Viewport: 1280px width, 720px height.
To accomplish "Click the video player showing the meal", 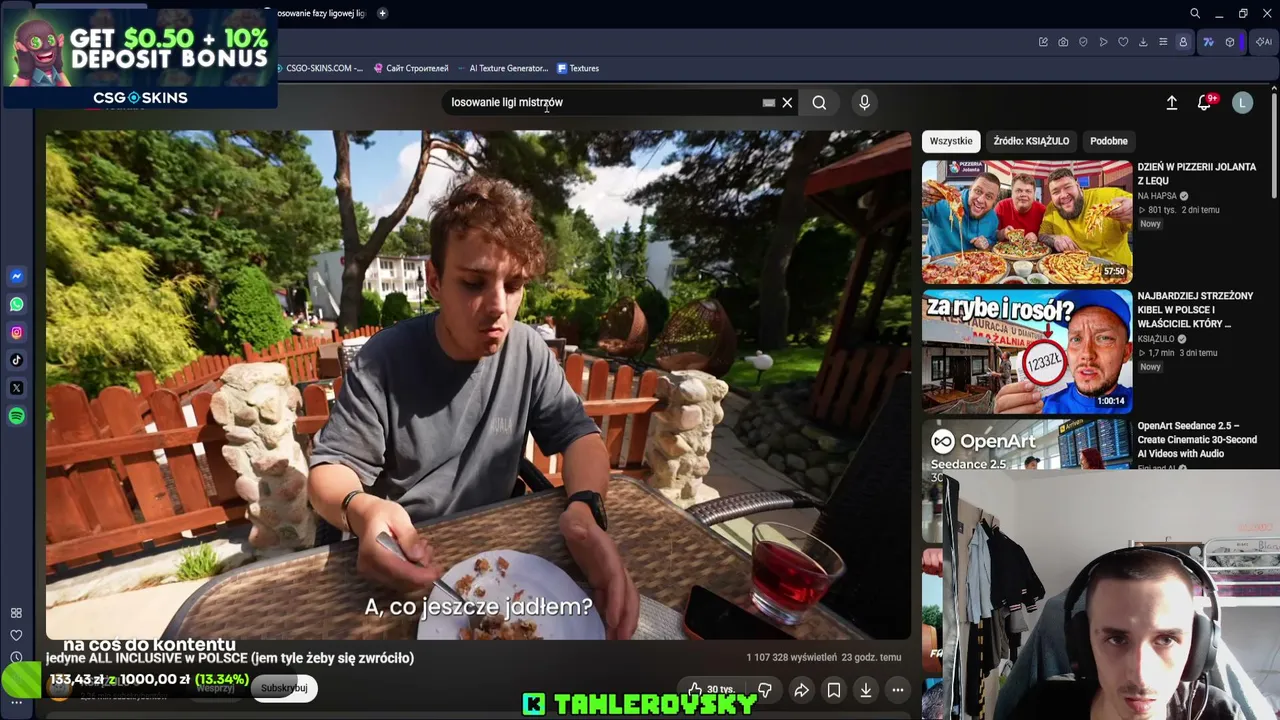I will (478, 385).
